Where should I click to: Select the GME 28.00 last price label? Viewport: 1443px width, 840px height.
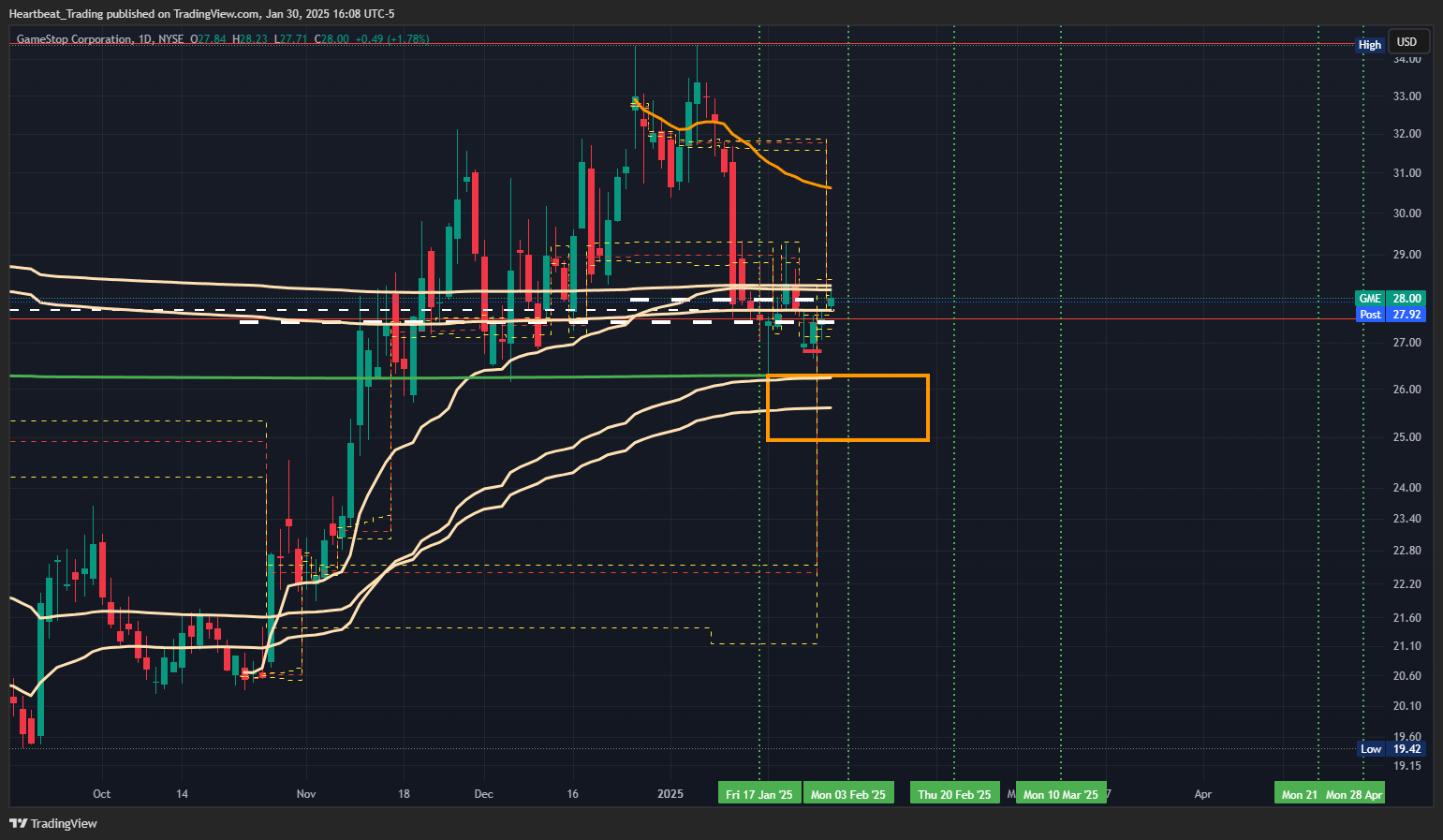[x=1391, y=299]
